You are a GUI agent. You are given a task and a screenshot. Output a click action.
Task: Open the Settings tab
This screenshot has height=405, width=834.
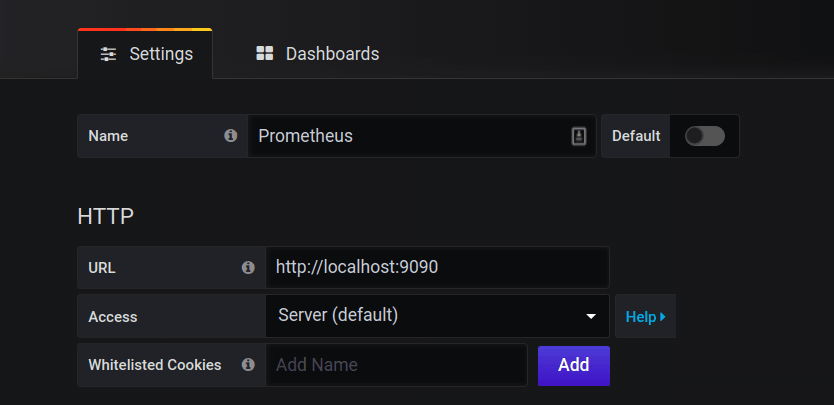145,54
